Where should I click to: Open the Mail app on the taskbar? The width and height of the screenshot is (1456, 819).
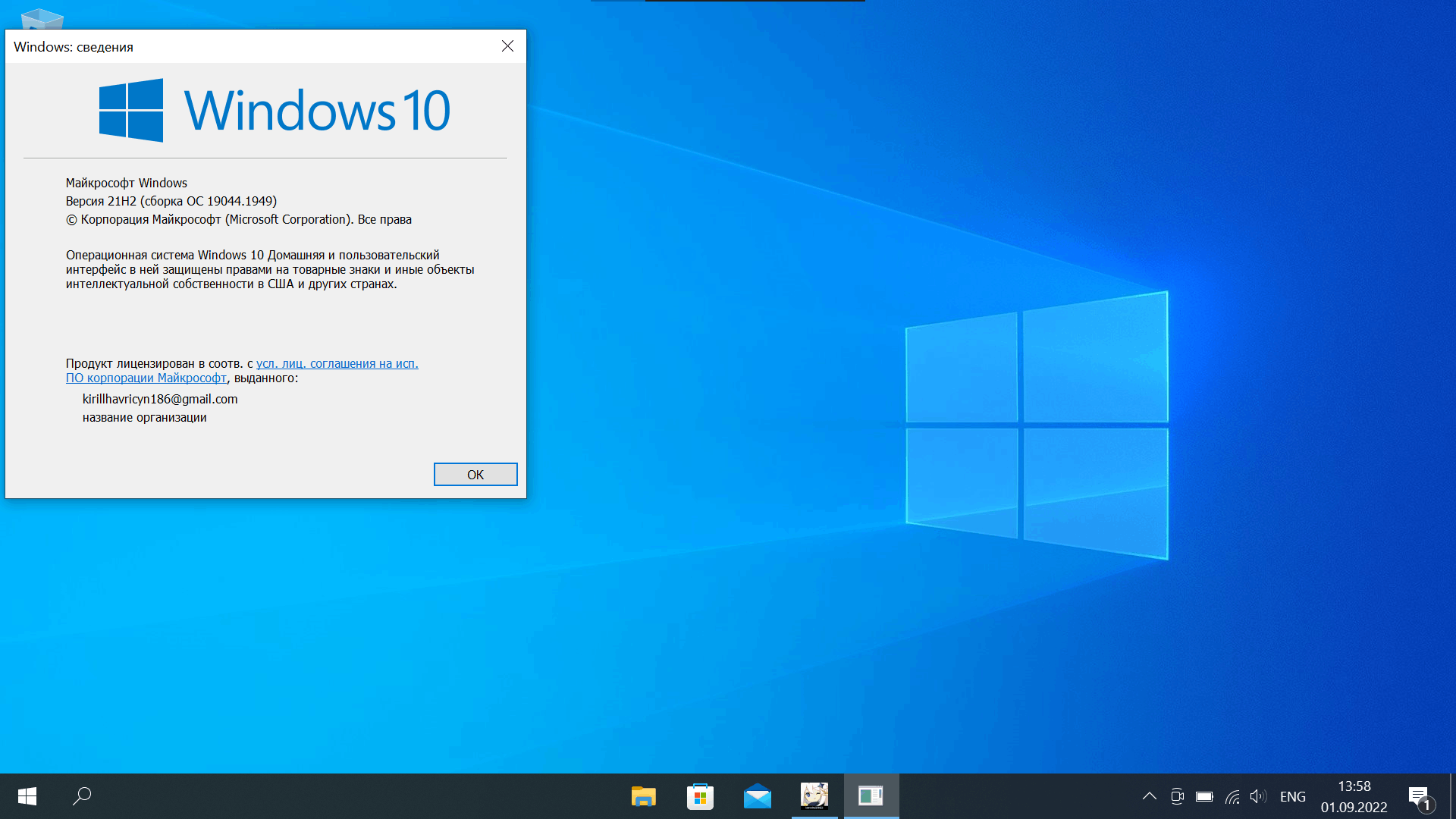coord(757,796)
